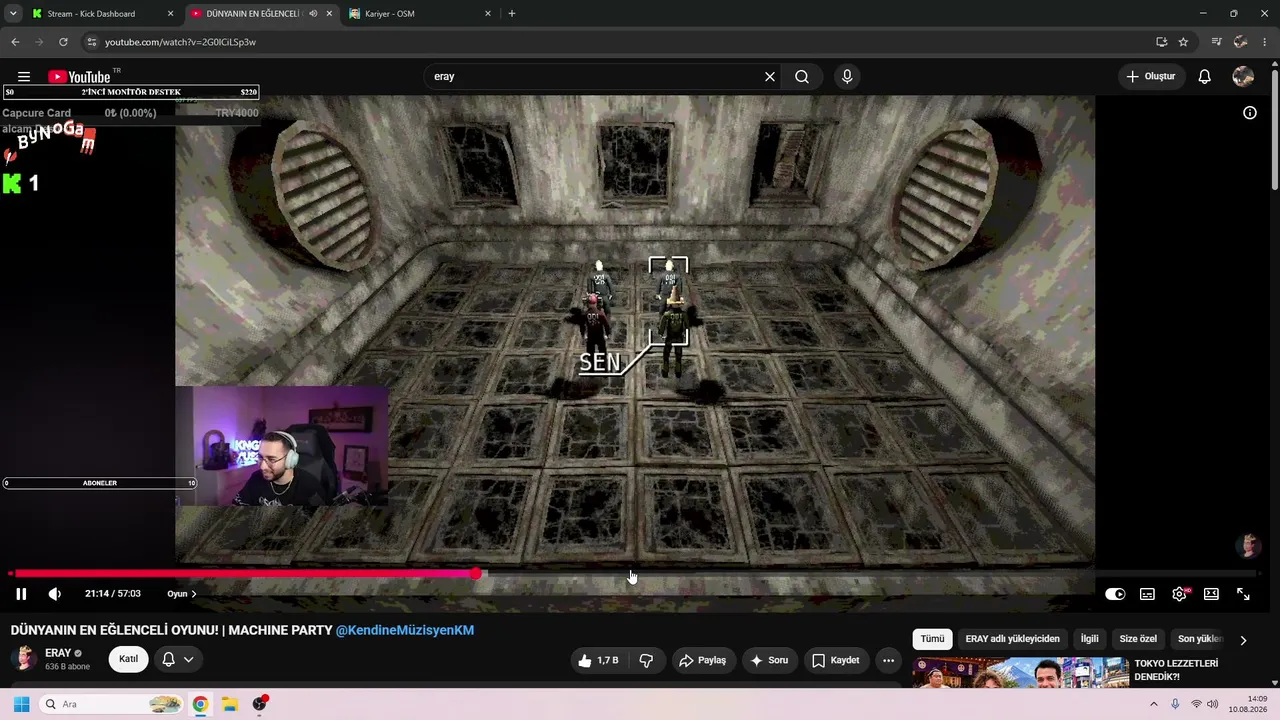Open the Tokyo Lezzetleri video thumbnail

pos(1021,672)
